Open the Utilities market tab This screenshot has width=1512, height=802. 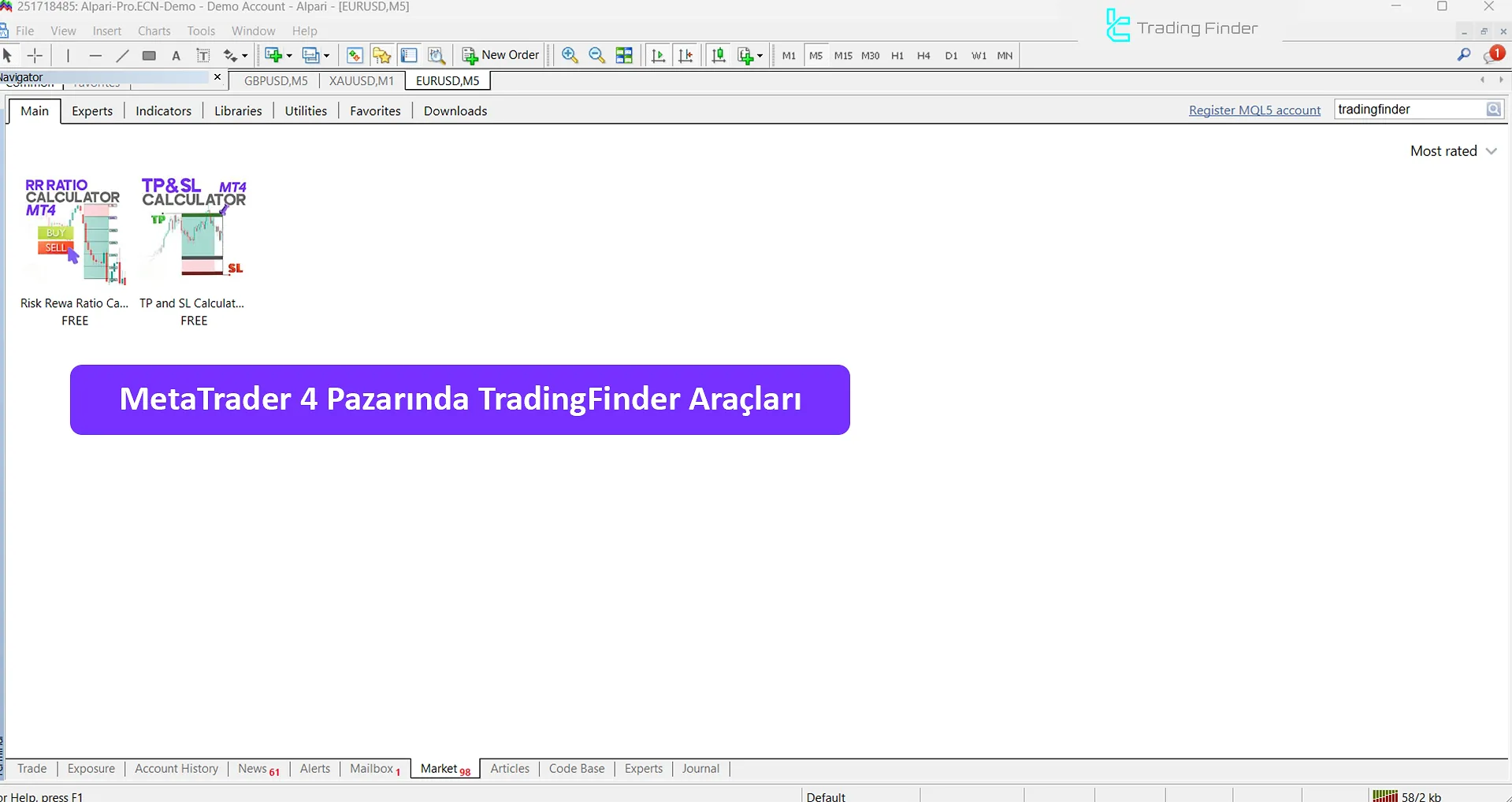point(306,111)
